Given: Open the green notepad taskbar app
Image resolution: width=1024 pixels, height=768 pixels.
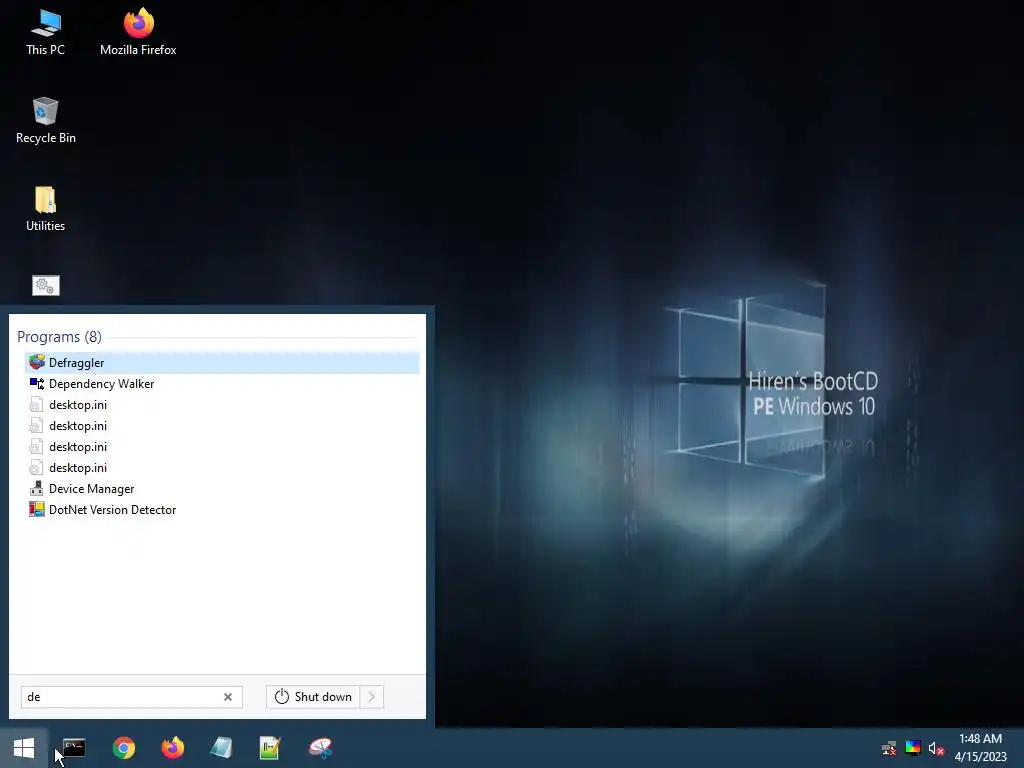Looking at the screenshot, I should click(x=270, y=748).
